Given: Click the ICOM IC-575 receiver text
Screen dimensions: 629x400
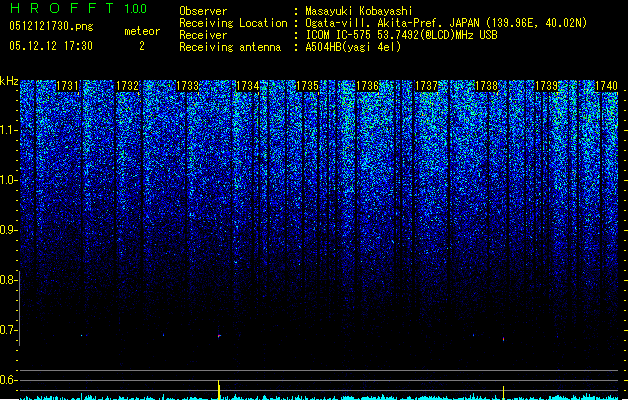Looking at the screenshot, I should pos(402,35).
